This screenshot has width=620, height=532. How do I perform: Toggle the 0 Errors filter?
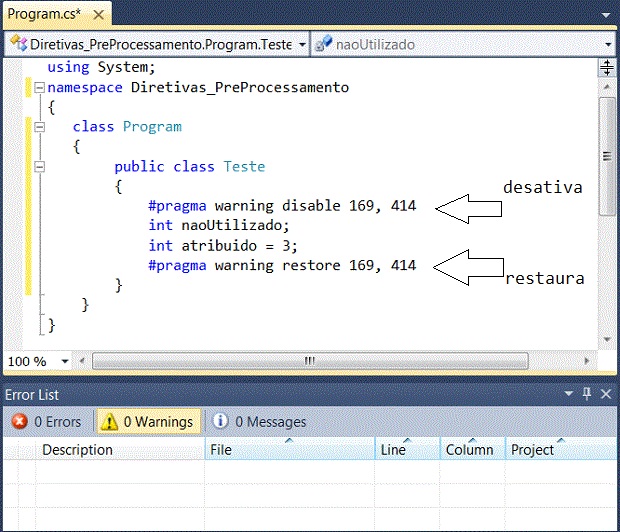click(x=47, y=422)
